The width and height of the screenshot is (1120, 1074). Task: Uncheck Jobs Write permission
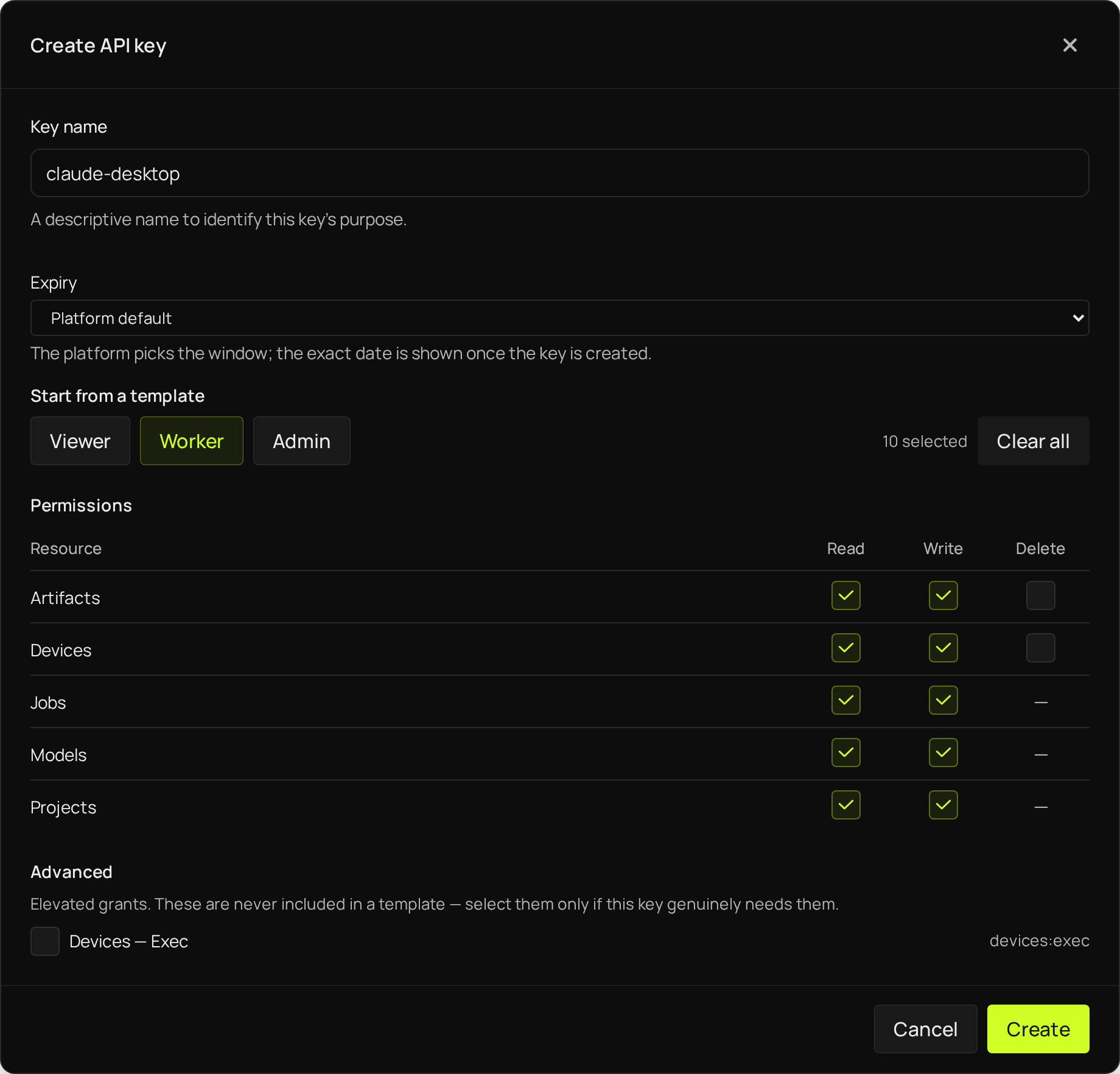click(x=943, y=700)
